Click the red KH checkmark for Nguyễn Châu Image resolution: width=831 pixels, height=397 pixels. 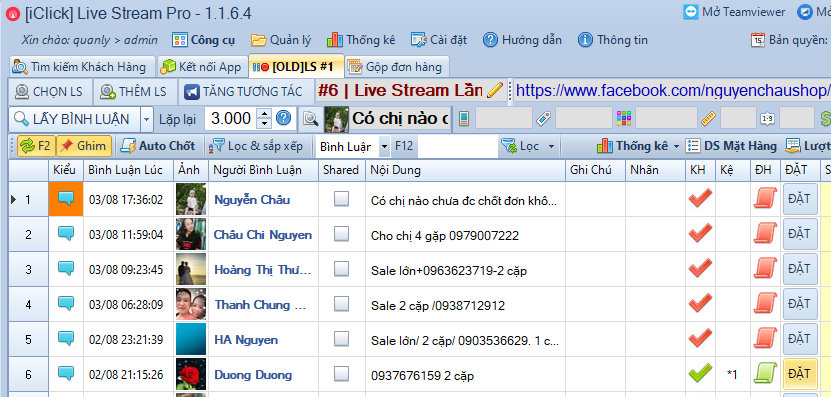pyautogui.click(x=700, y=199)
